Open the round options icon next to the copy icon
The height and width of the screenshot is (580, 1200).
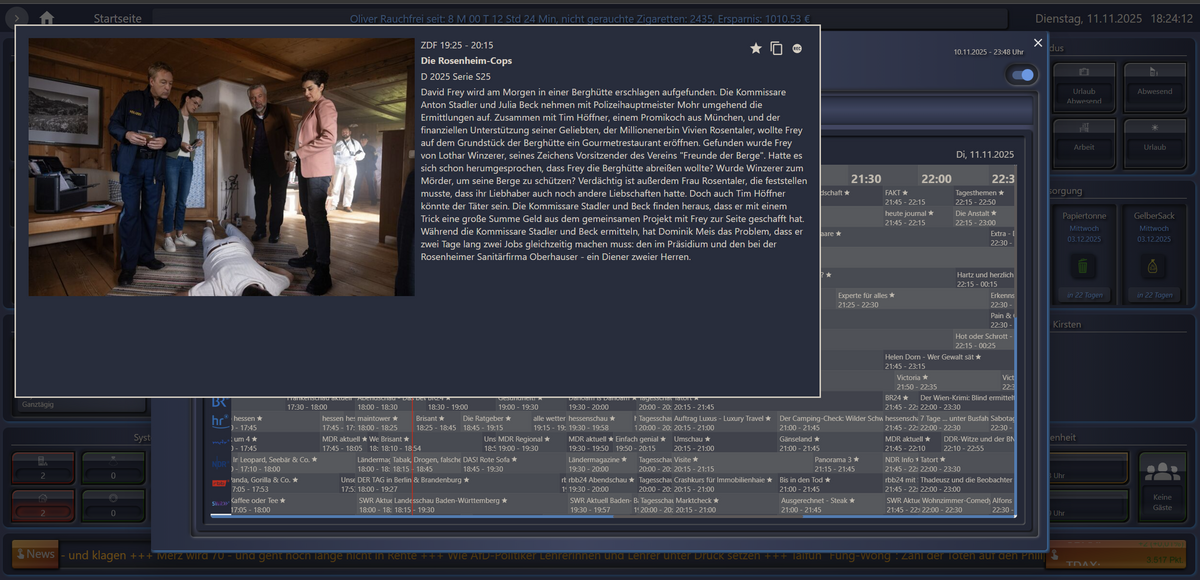click(x=797, y=48)
